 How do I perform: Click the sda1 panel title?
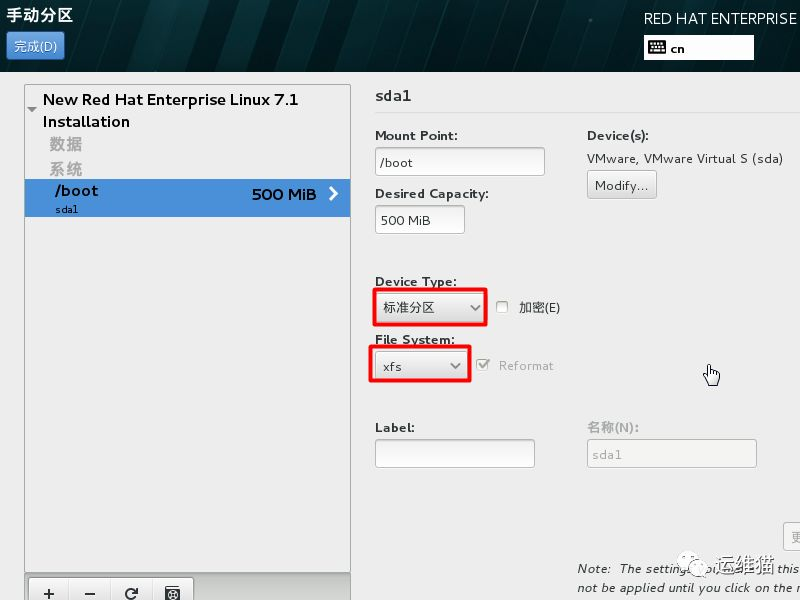pos(393,96)
